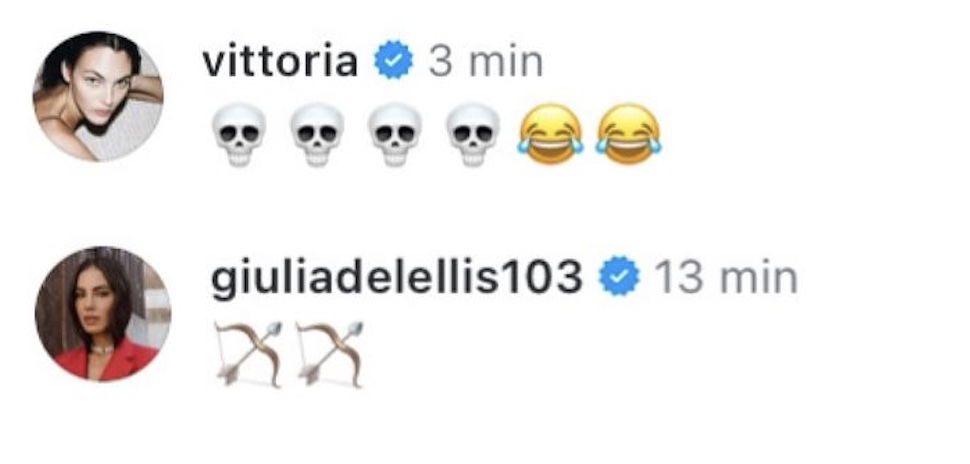Click the third skull emoji
The width and height of the screenshot is (970, 464).
[x=395, y=135]
